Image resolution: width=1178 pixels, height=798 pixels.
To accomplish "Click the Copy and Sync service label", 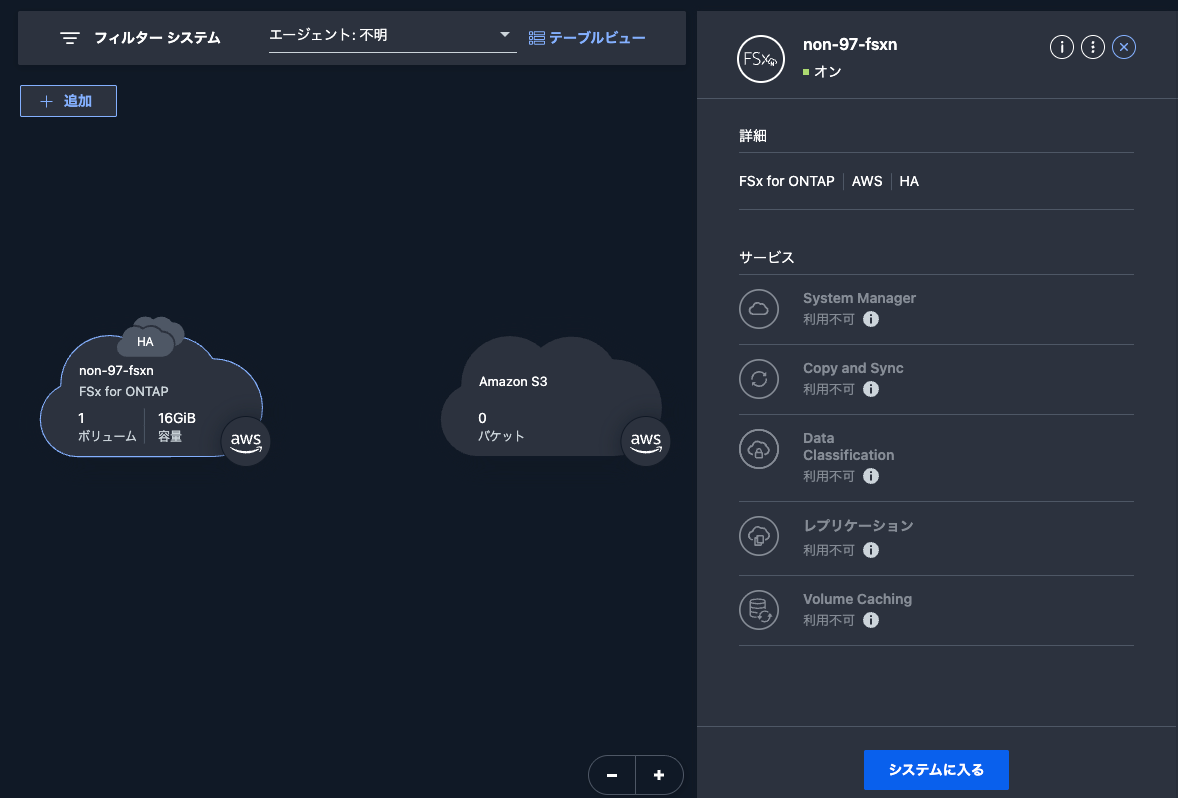I will pyautogui.click(x=853, y=368).
